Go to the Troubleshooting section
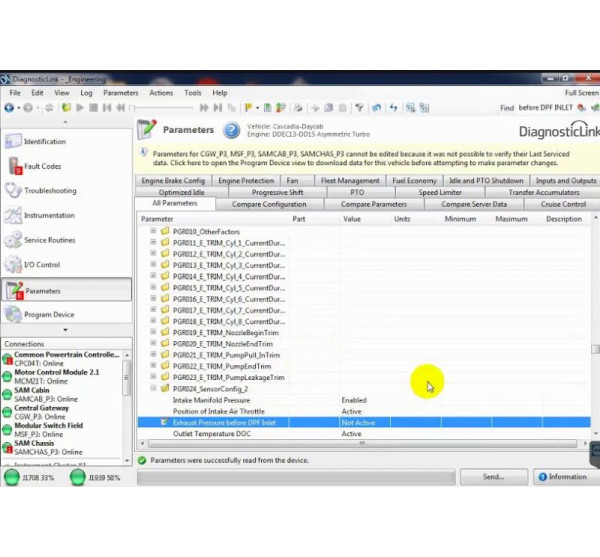Screen dimensions: 600x557 click(13, 191)
